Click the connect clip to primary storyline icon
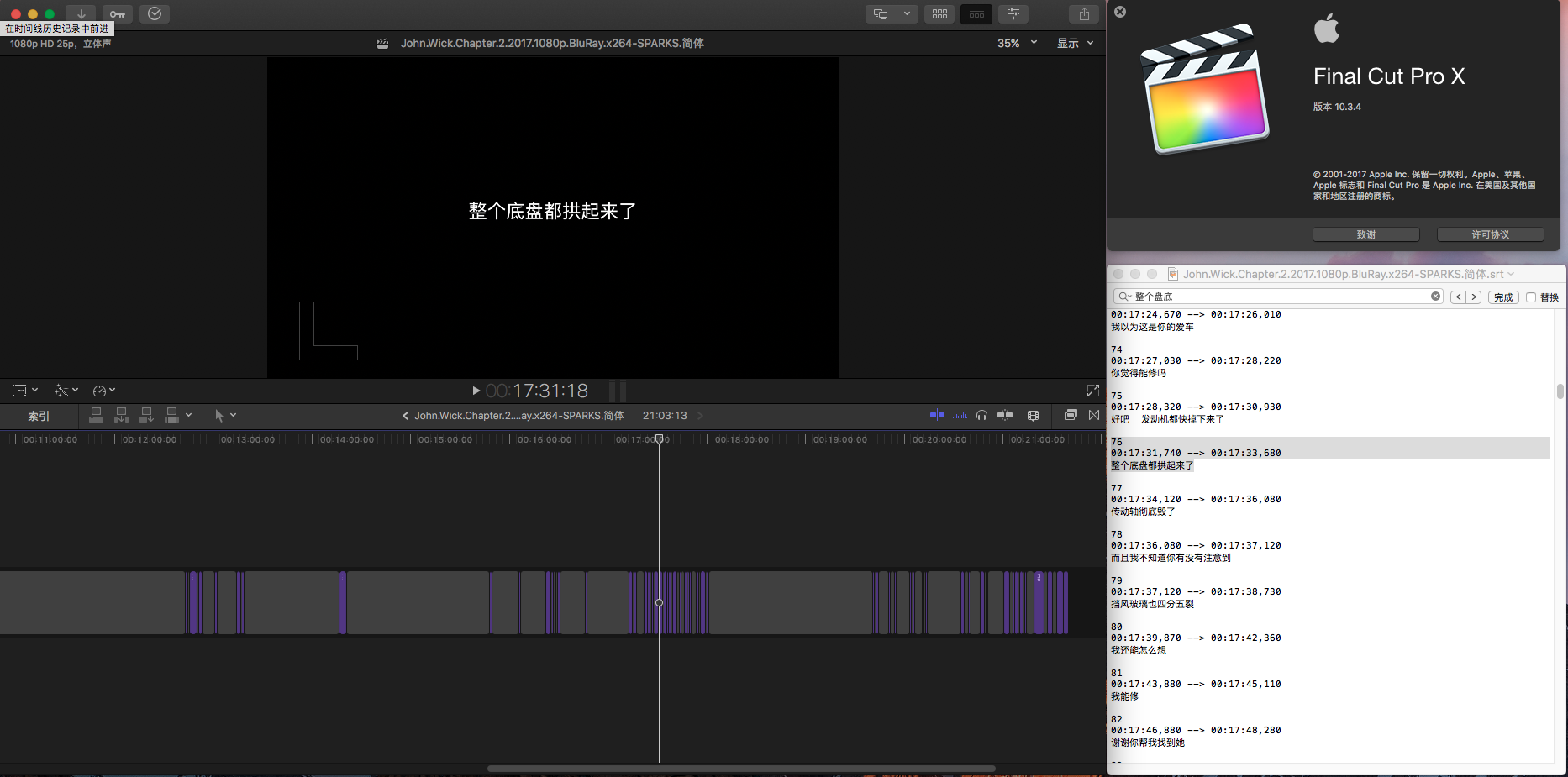 (x=97, y=415)
